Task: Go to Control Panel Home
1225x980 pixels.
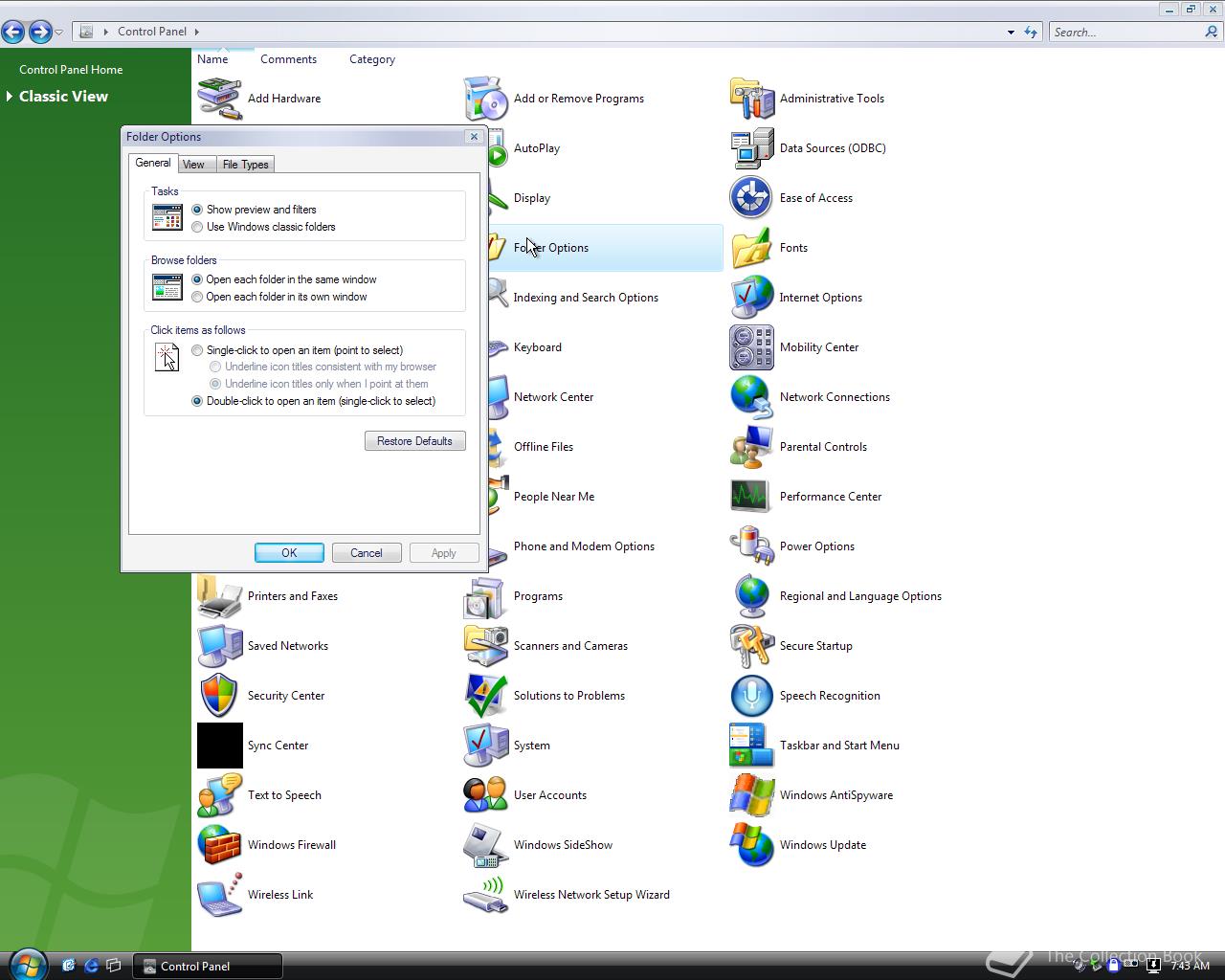Action: [x=71, y=70]
